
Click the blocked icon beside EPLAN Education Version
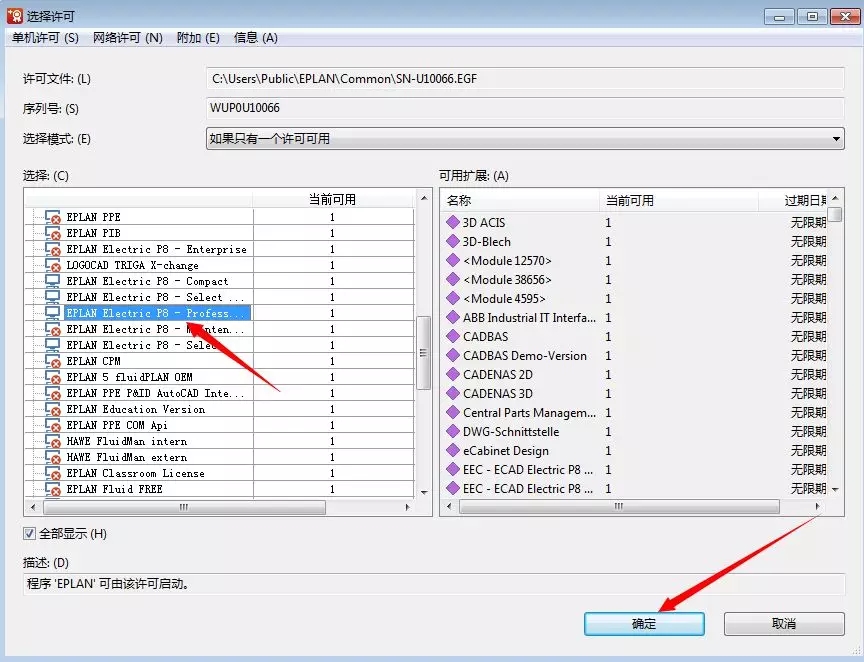(x=56, y=409)
